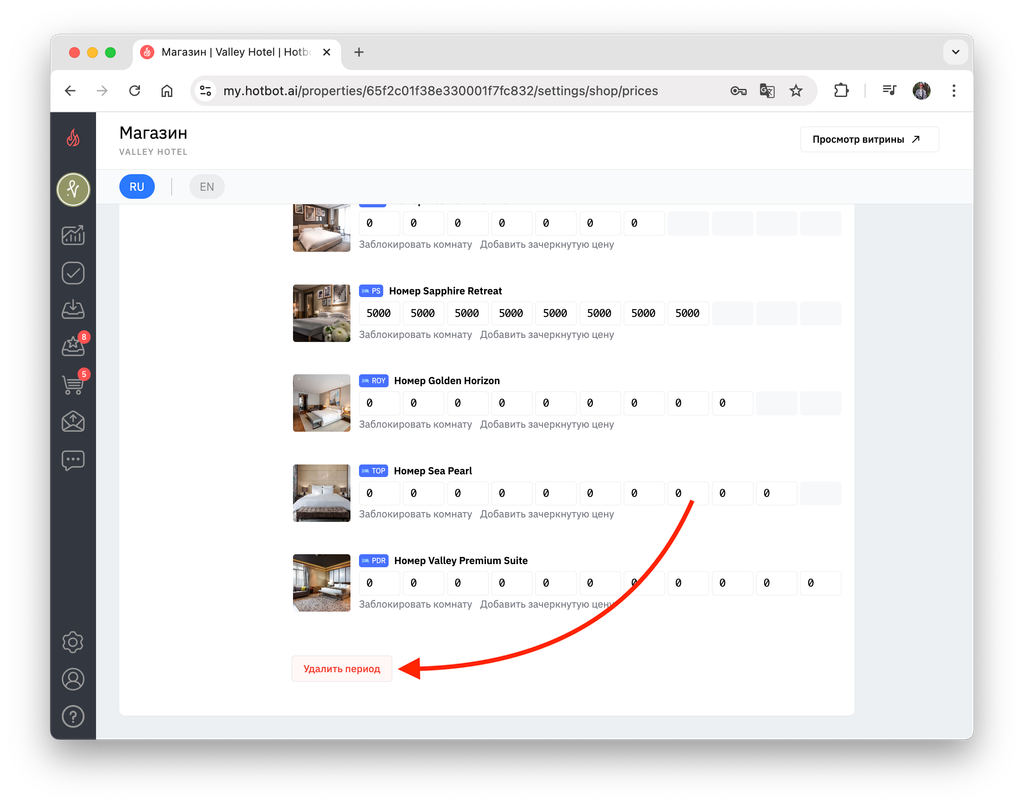
Task: Click Заблокировать комнату under Valley Premium Suite
Action: point(415,604)
